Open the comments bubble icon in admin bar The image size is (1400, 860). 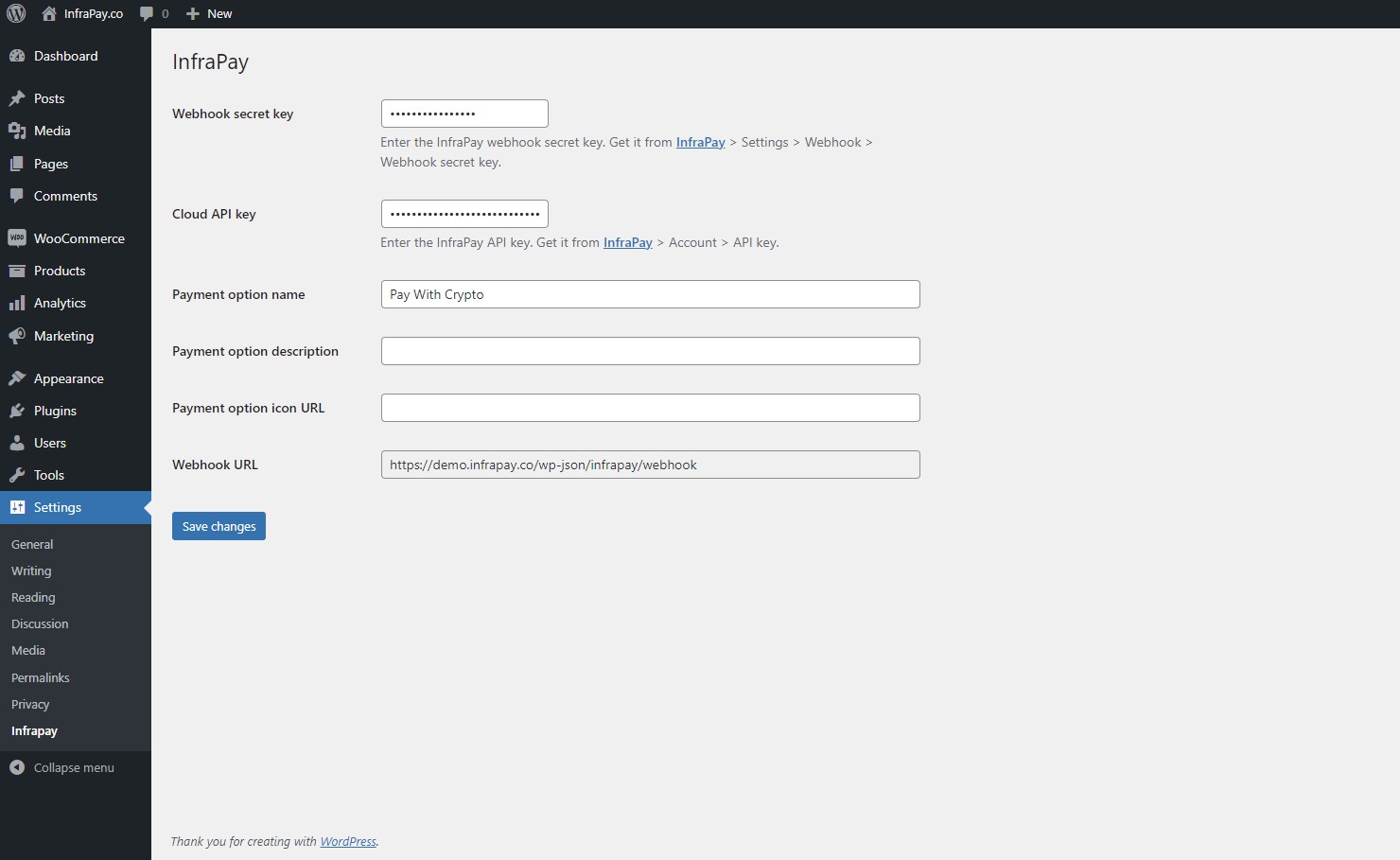coord(146,14)
